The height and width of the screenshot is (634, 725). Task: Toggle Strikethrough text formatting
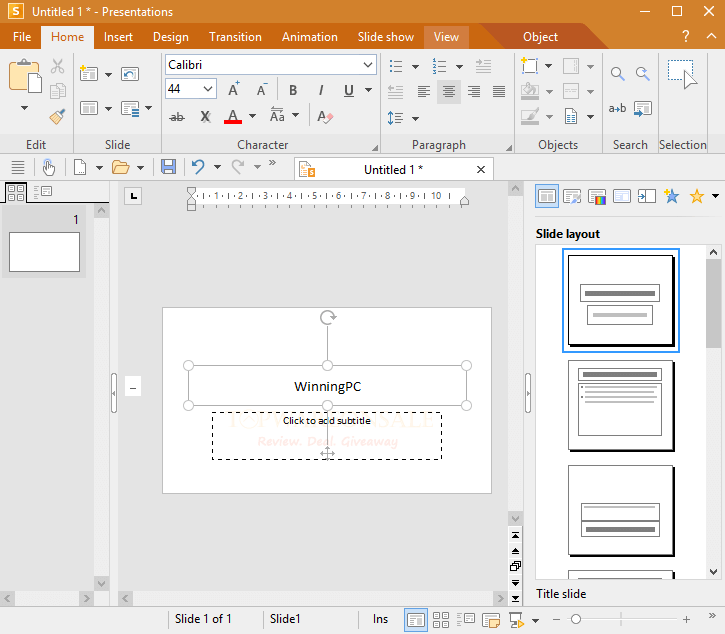[177, 117]
